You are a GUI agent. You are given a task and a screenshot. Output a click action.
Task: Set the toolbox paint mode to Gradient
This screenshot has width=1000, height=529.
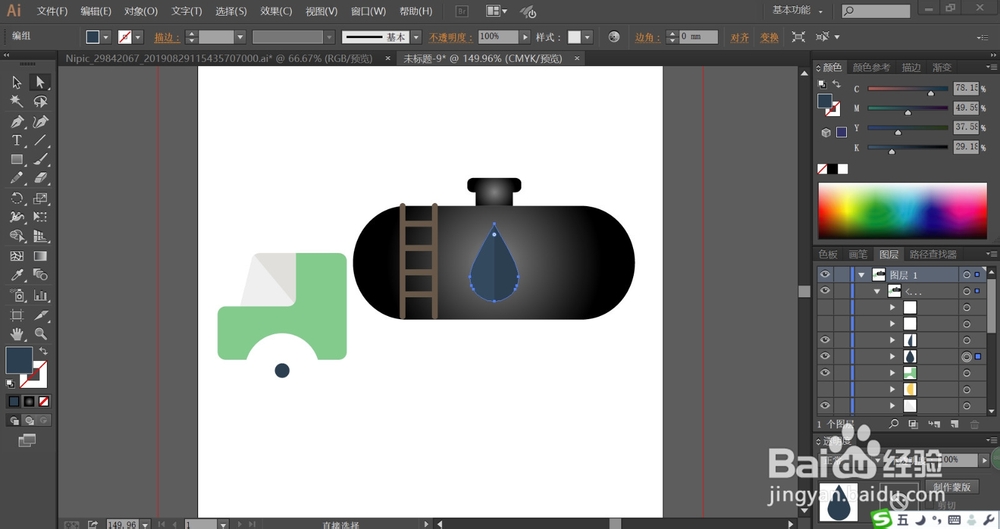[x=29, y=401]
